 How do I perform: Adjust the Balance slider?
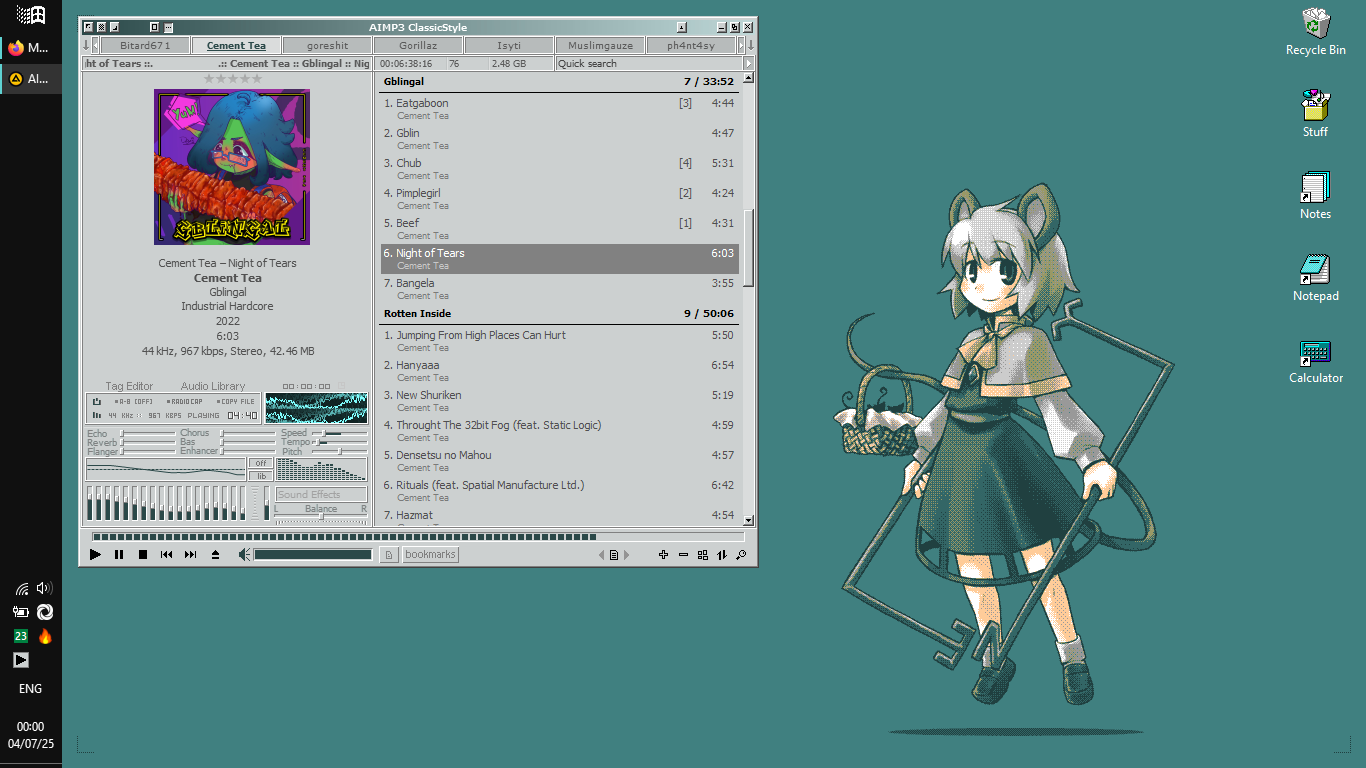(321, 516)
